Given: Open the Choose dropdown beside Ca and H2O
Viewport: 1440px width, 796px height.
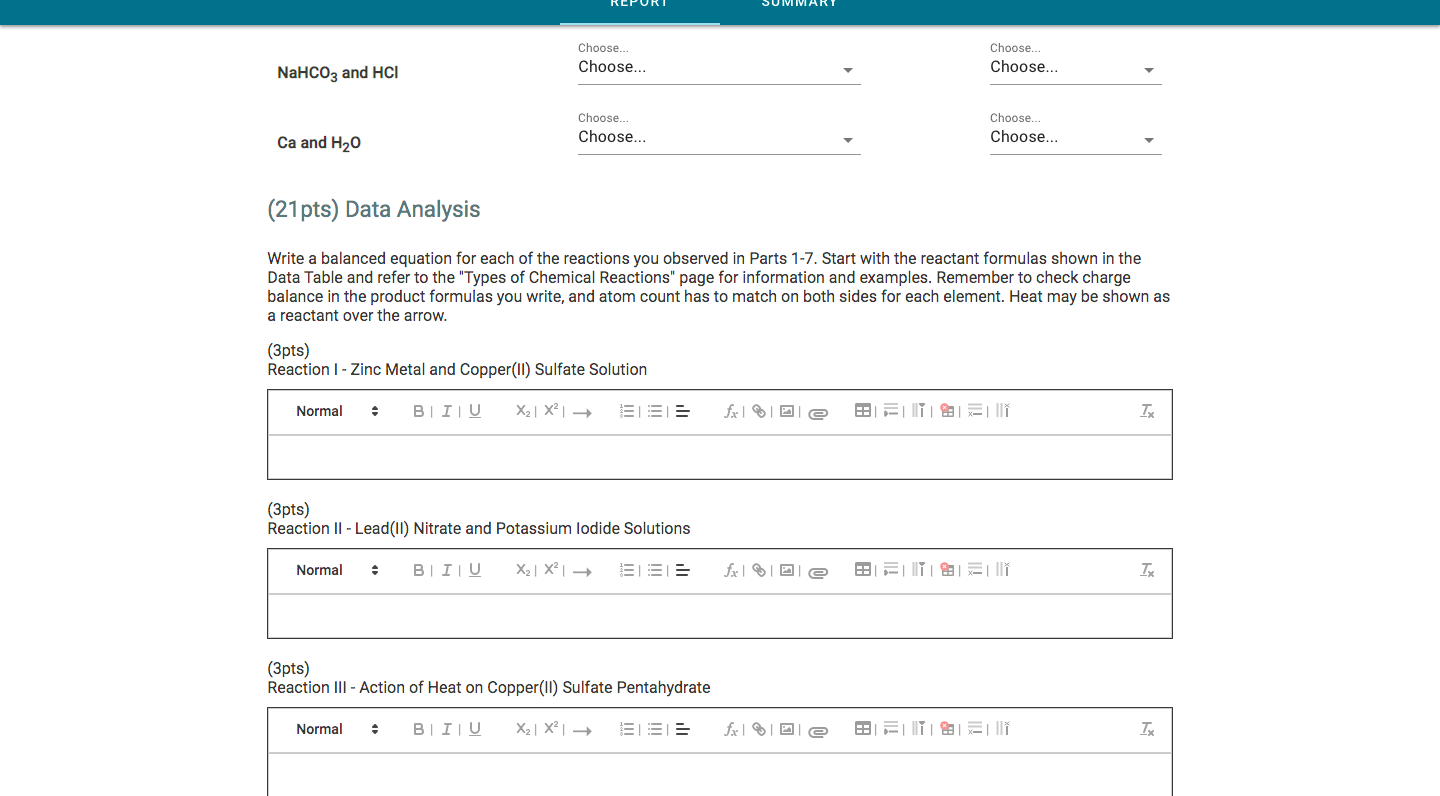Looking at the screenshot, I should (x=718, y=137).
